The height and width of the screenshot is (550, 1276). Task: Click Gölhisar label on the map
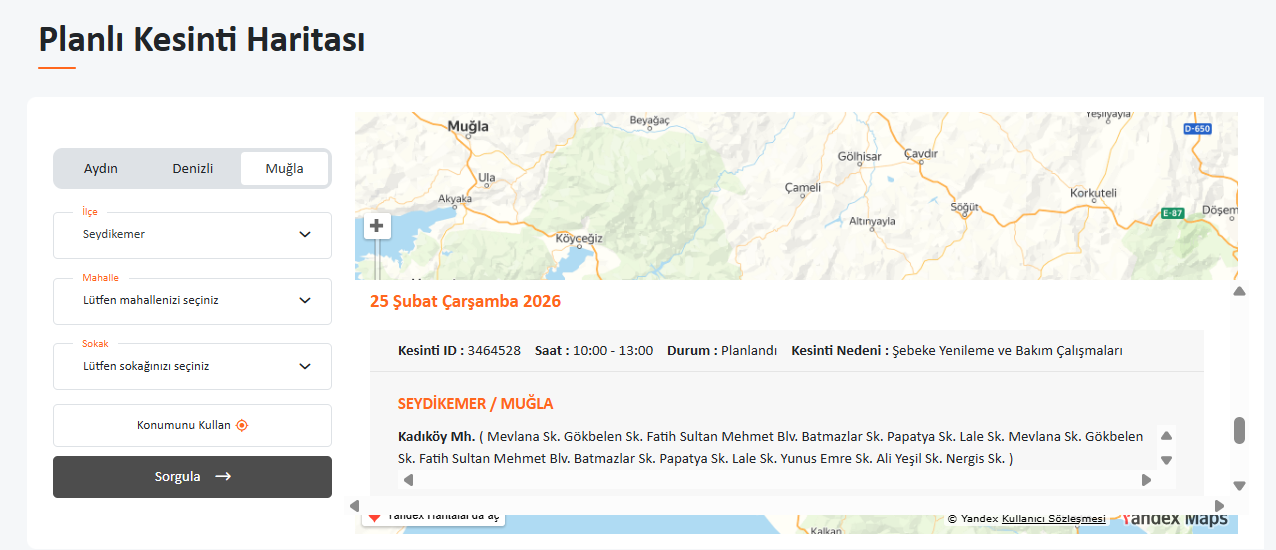tap(860, 158)
